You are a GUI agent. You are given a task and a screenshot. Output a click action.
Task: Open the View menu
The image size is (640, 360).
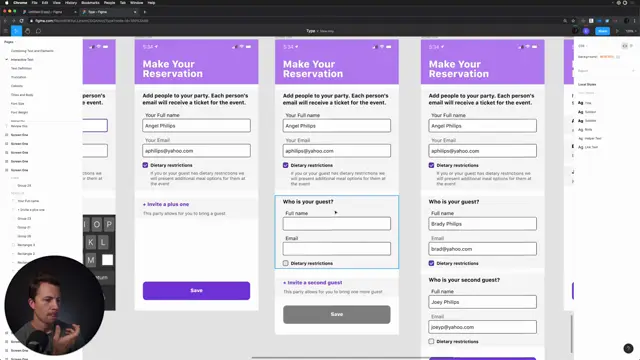coord(57,3)
